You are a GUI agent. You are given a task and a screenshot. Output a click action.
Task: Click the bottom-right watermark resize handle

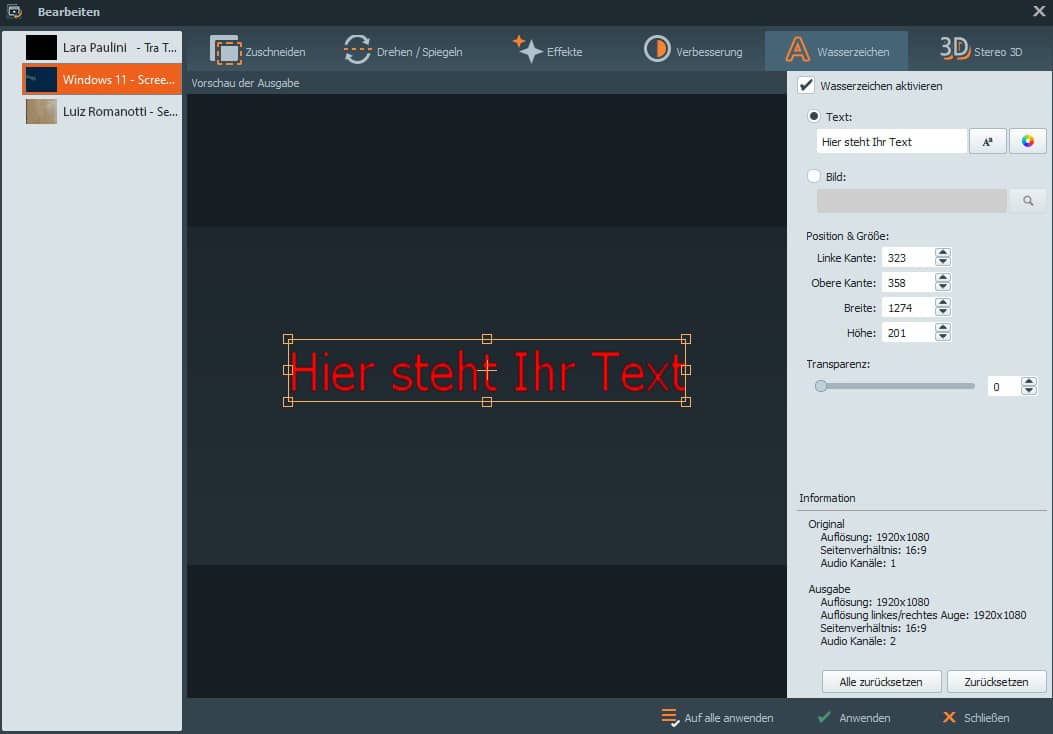pyautogui.click(x=686, y=402)
